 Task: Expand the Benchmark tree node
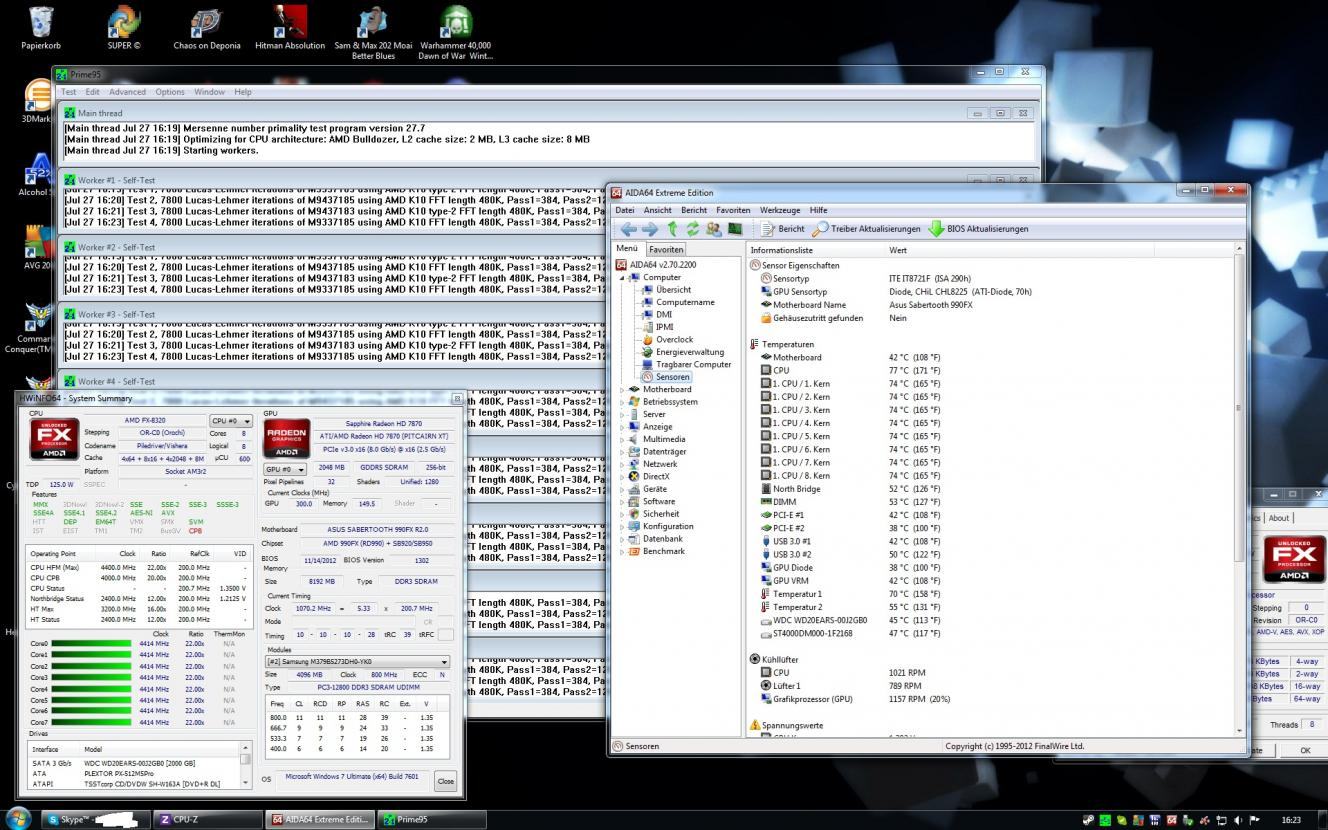pyautogui.click(x=623, y=552)
